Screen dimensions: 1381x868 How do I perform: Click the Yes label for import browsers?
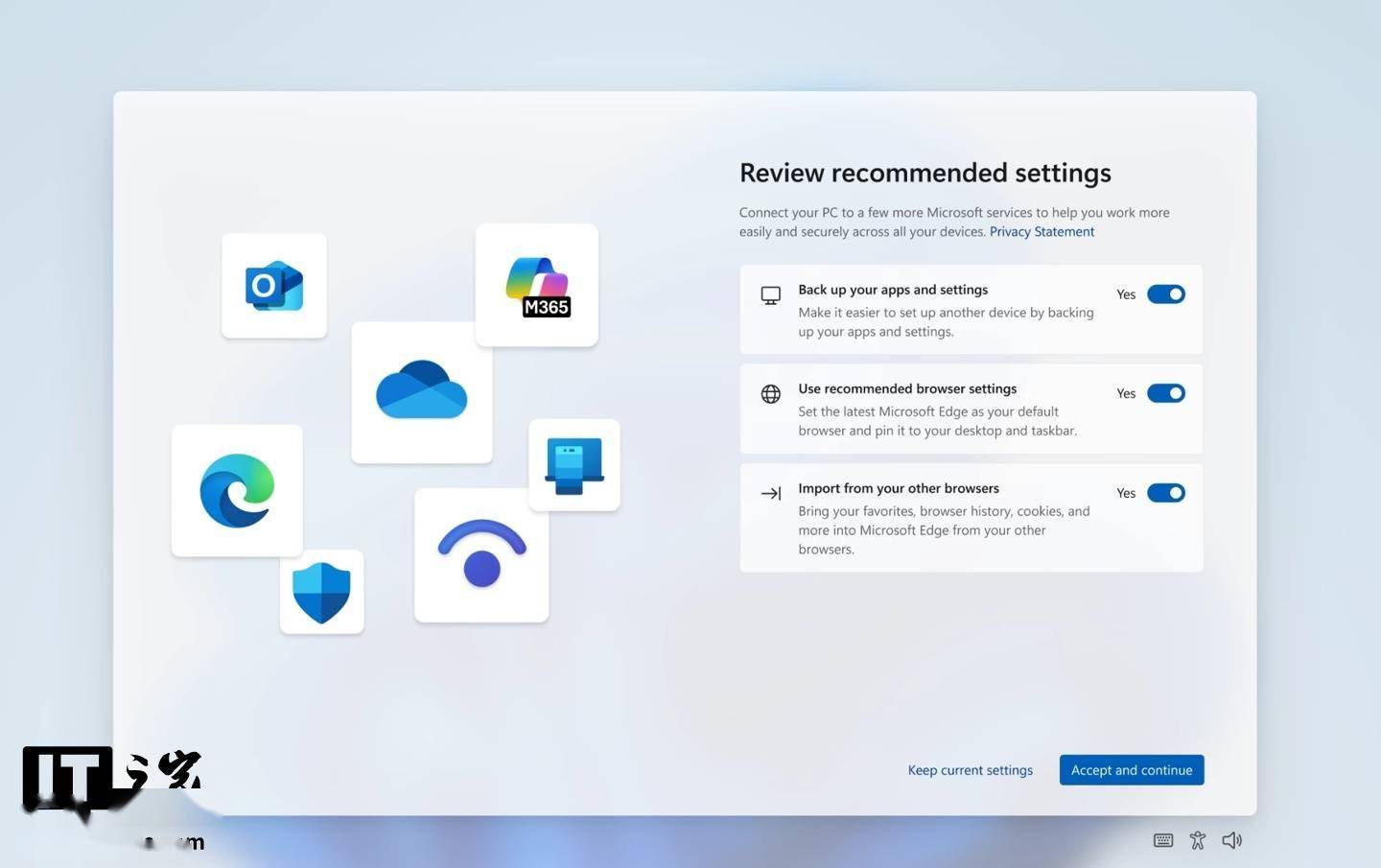click(1126, 493)
